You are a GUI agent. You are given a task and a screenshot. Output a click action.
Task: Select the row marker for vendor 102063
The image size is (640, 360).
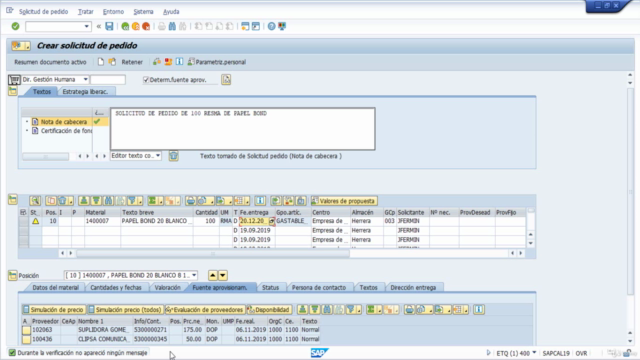click(x=26, y=330)
